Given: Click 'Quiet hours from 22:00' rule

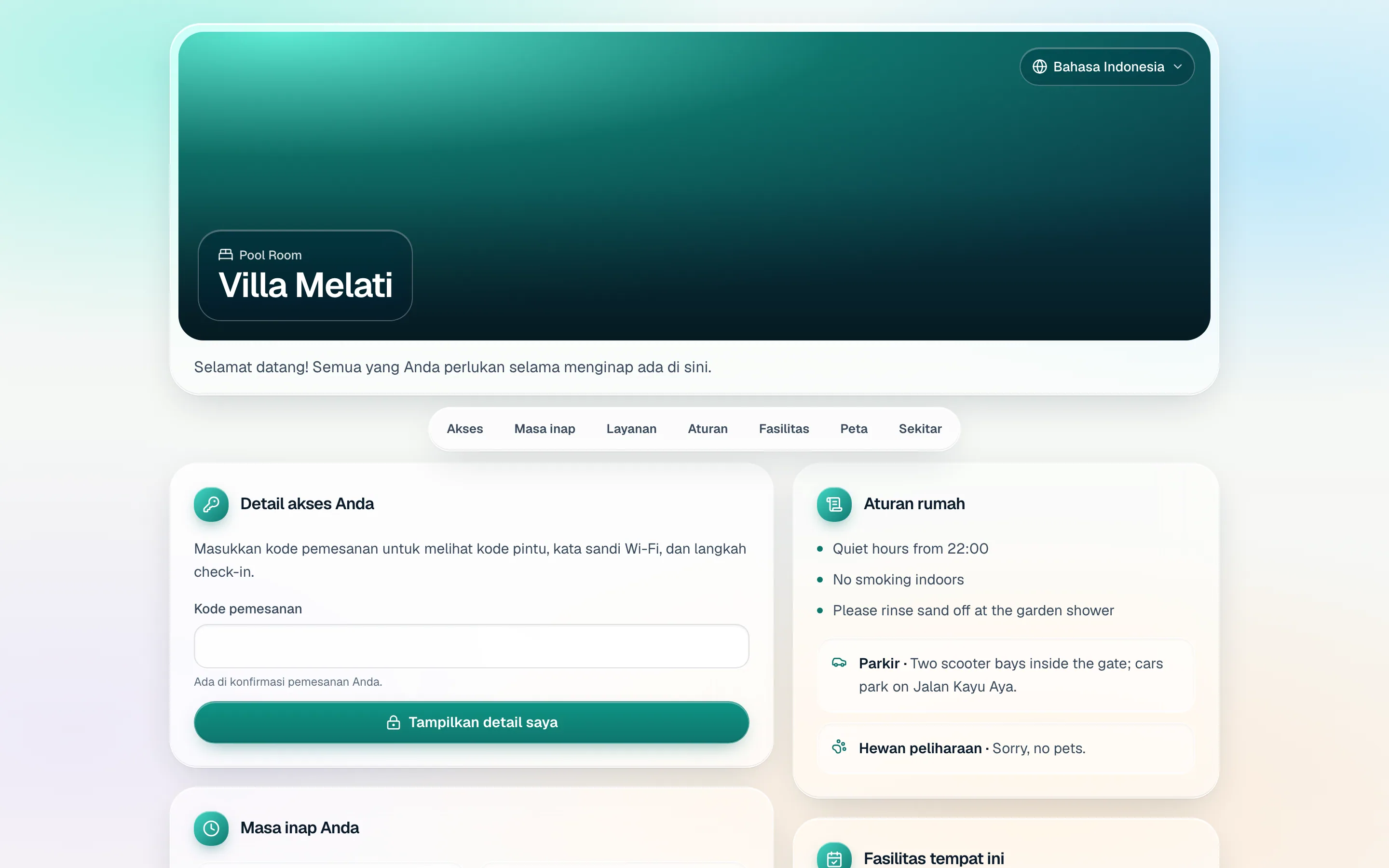Looking at the screenshot, I should pyautogui.click(x=910, y=549).
